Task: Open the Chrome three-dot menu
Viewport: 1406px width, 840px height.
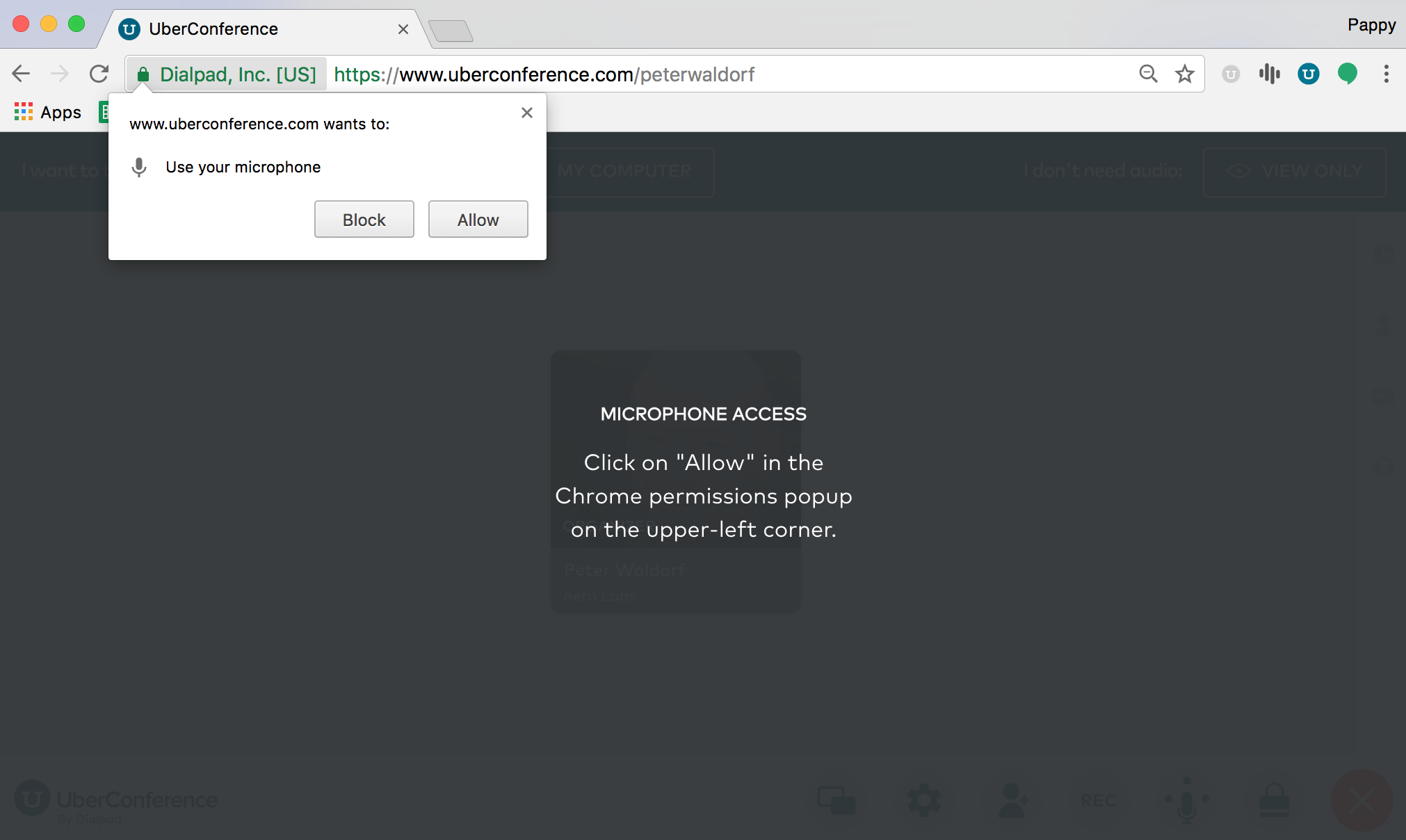Action: pos(1386,74)
